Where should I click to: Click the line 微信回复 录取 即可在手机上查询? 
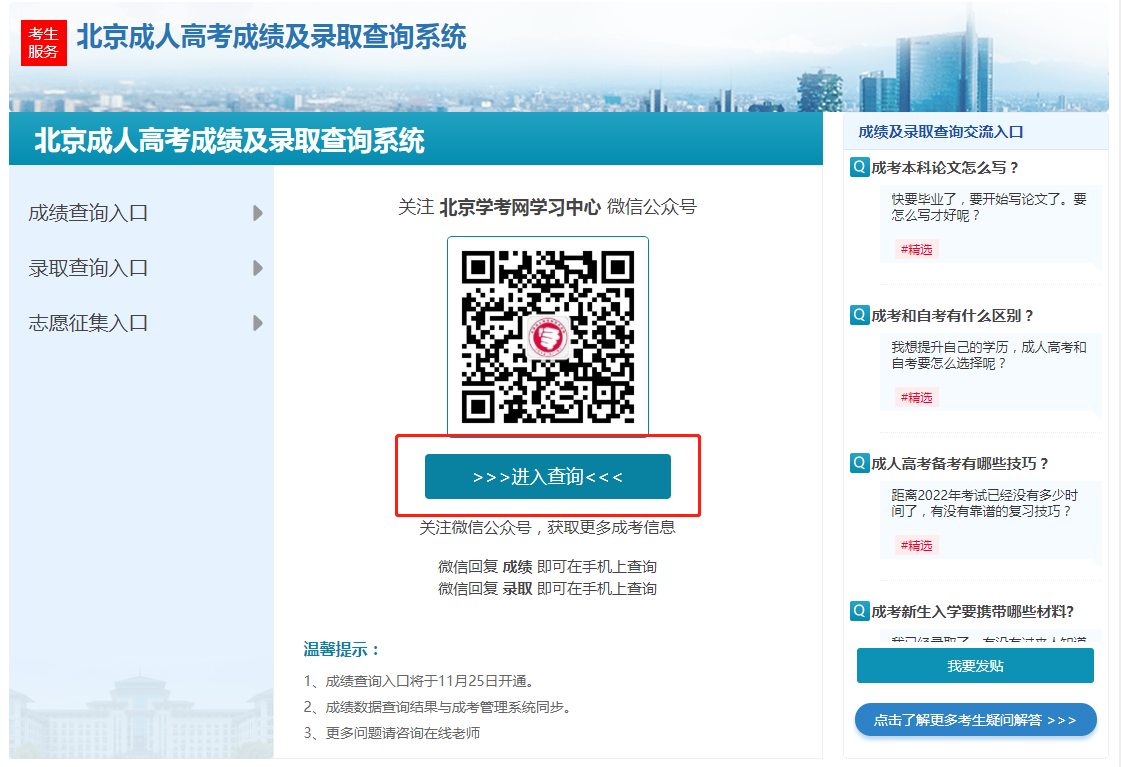point(548,589)
